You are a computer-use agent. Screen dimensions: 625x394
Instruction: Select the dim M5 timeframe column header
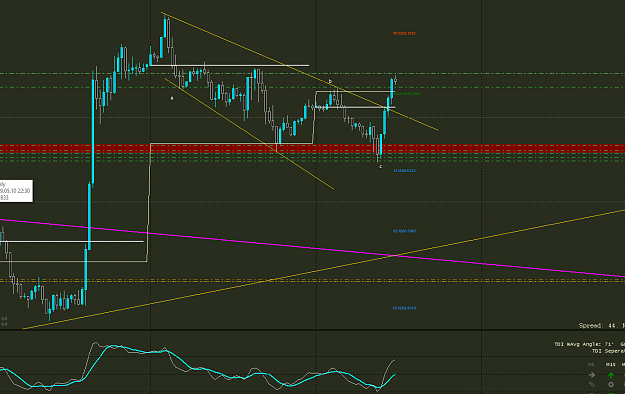tap(591, 364)
